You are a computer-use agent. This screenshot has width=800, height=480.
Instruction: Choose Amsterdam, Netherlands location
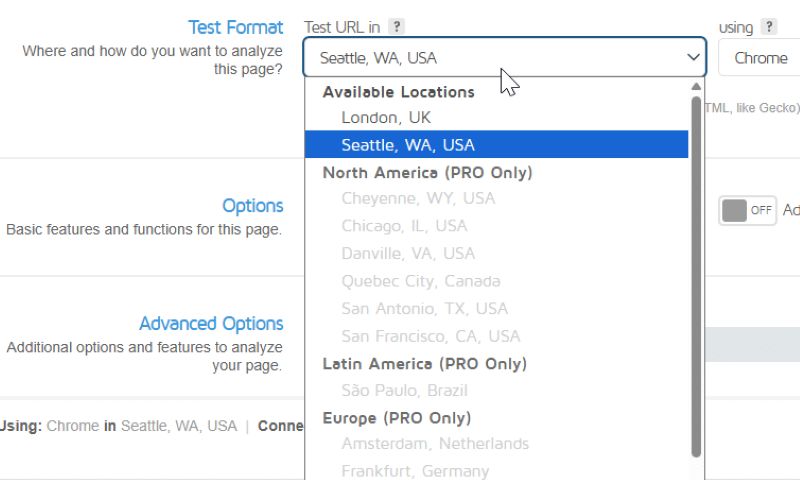435,443
